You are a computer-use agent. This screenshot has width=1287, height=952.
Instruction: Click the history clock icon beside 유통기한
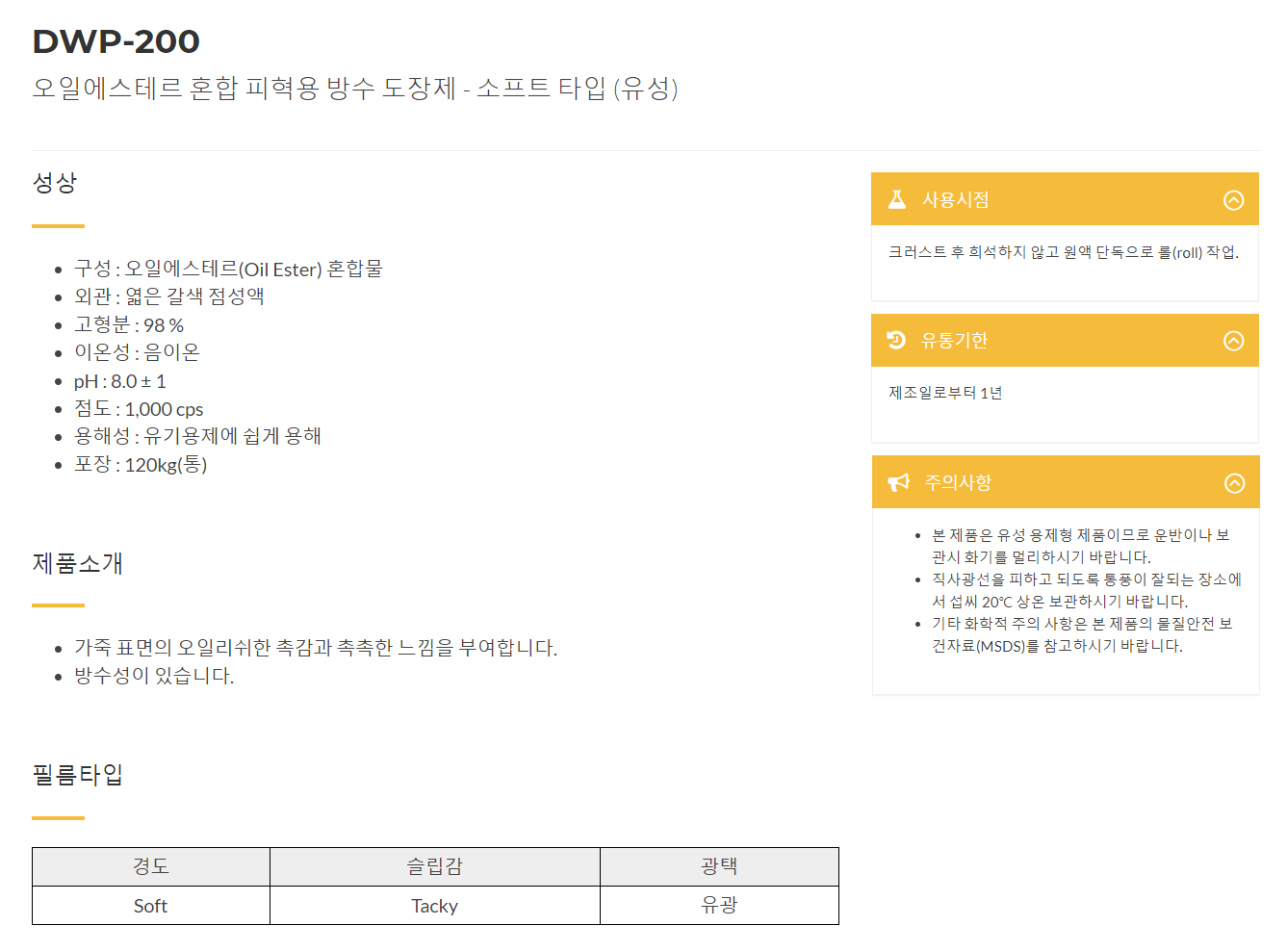[x=896, y=340]
